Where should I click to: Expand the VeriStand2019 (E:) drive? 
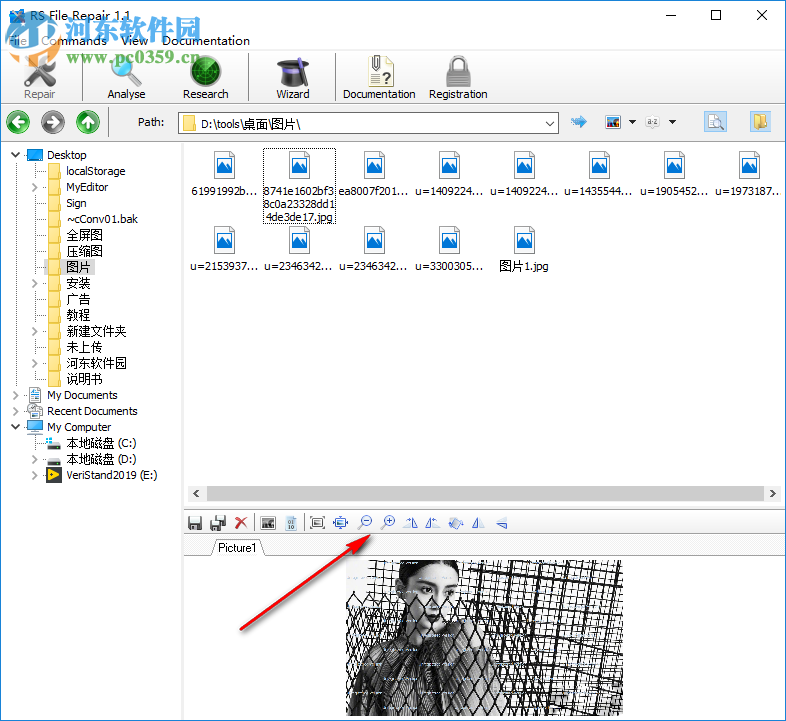tap(34, 475)
